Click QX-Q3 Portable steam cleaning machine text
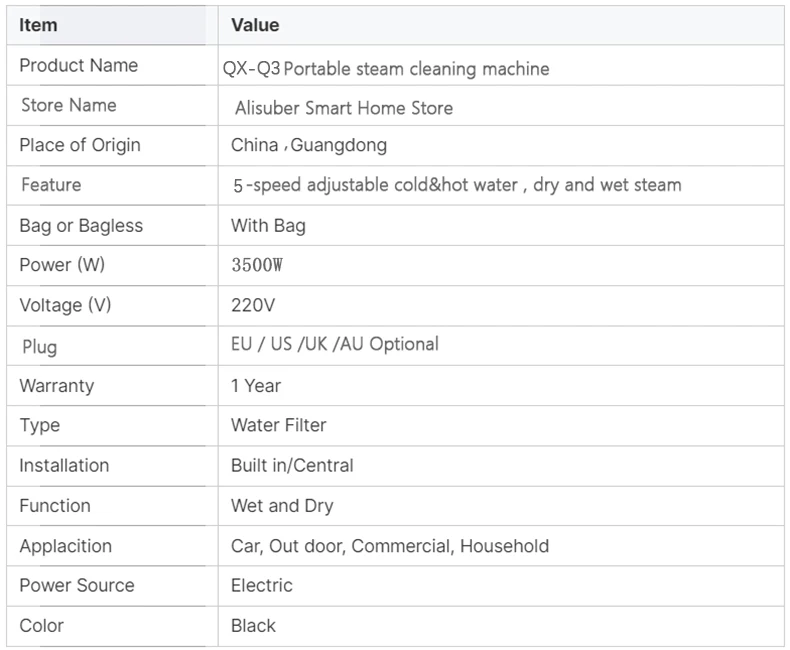Image resolution: width=790 pixels, height=650 pixels. pyautogui.click(x=386, y=69)
